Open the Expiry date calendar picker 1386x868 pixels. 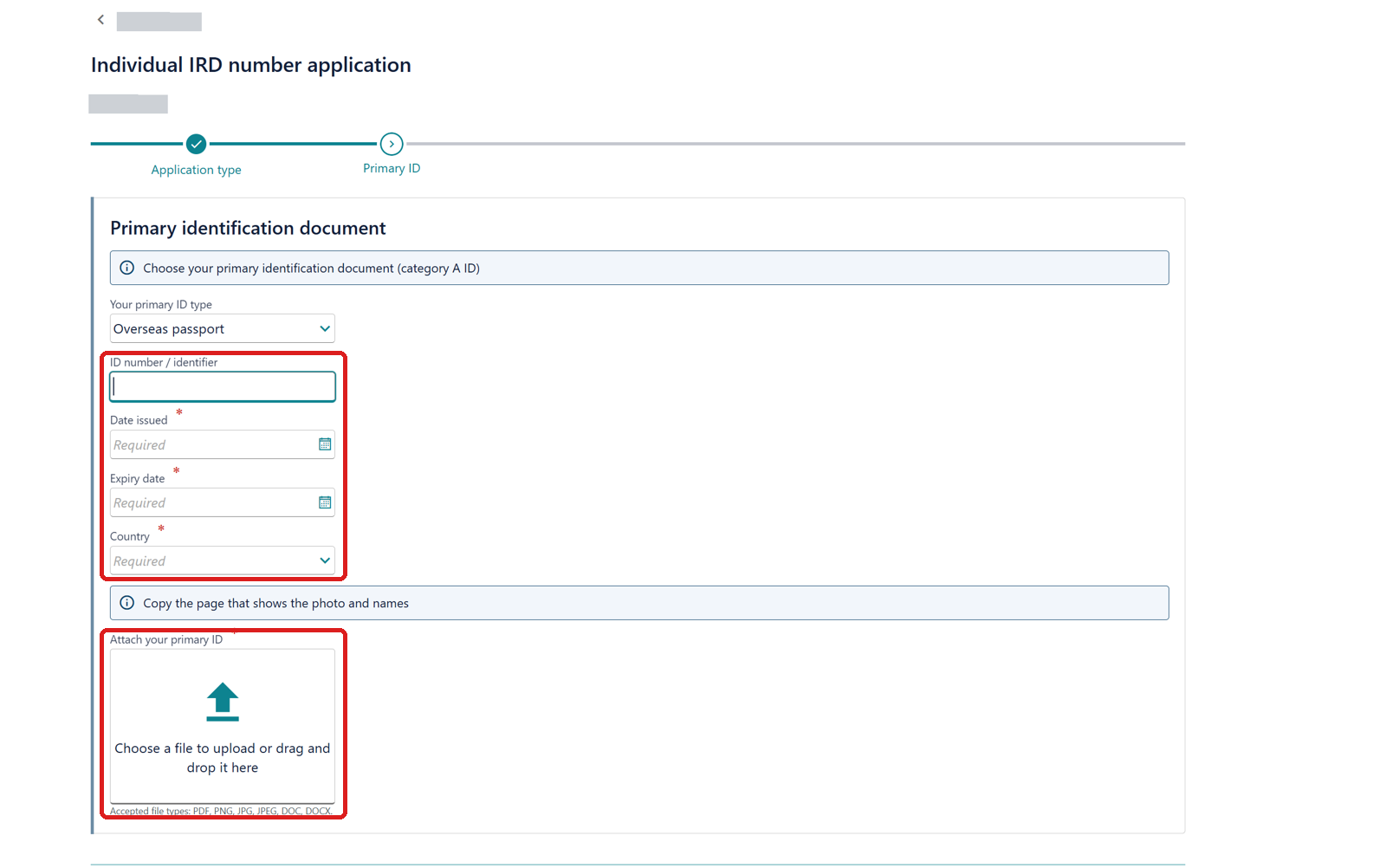tap(325, 502)
